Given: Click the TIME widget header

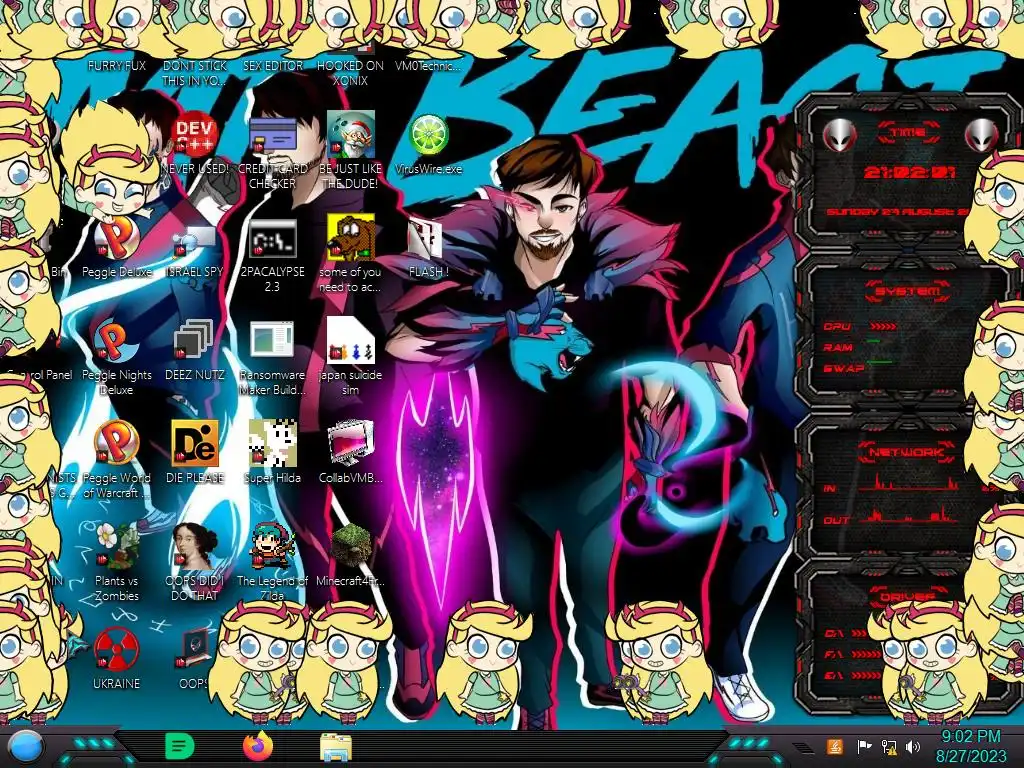Looking at the screenshot, I should (x=908, y=133).
